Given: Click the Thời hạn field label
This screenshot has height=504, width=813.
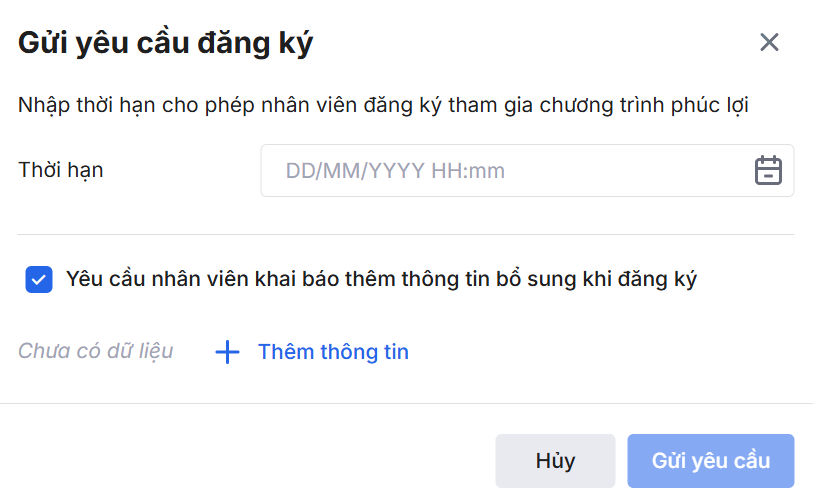Looking at the screenshot, I should pyautogui.click(x=61, y=170).
